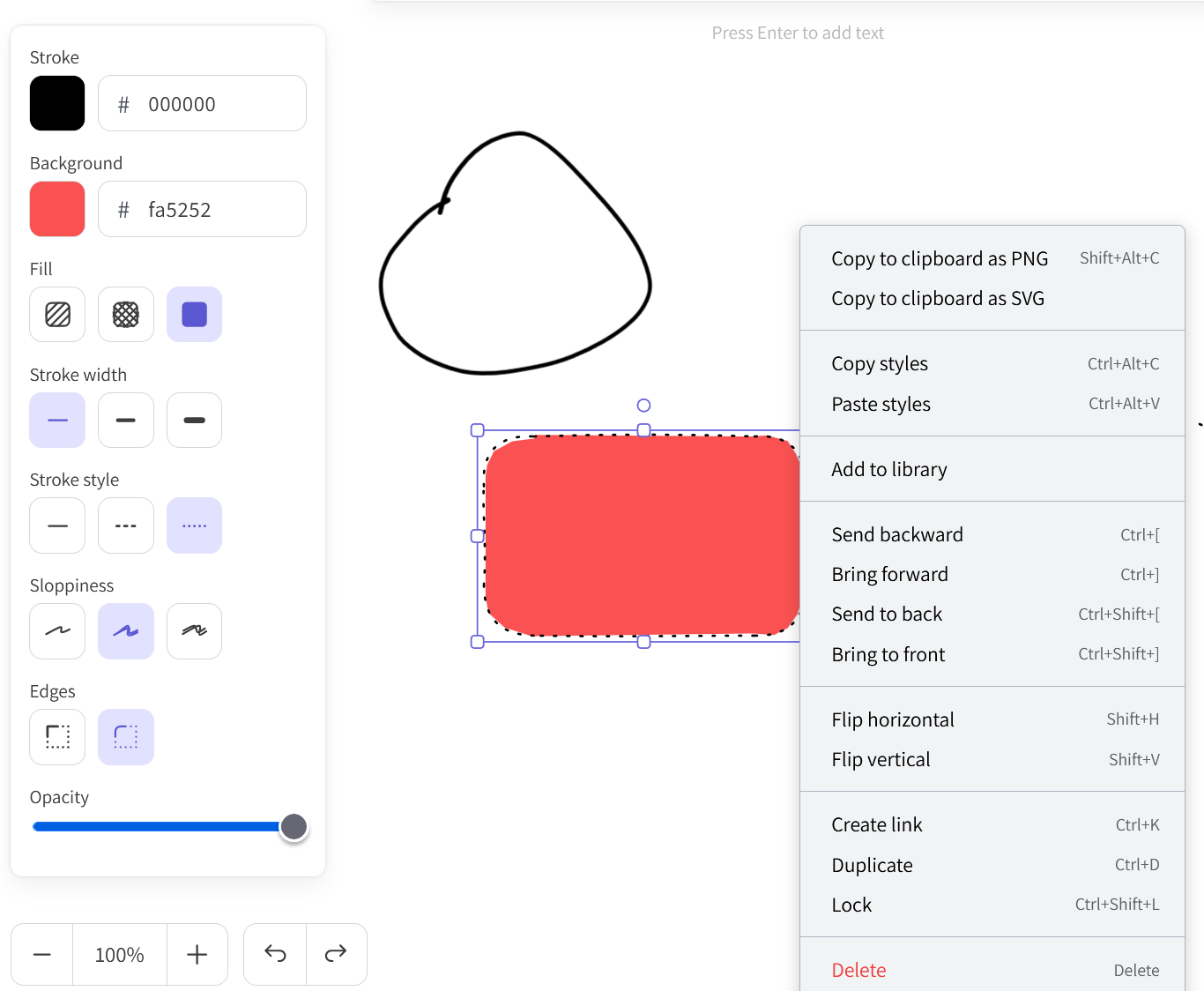
Task: Click the undo arrow icon
Action: (274, 954)
